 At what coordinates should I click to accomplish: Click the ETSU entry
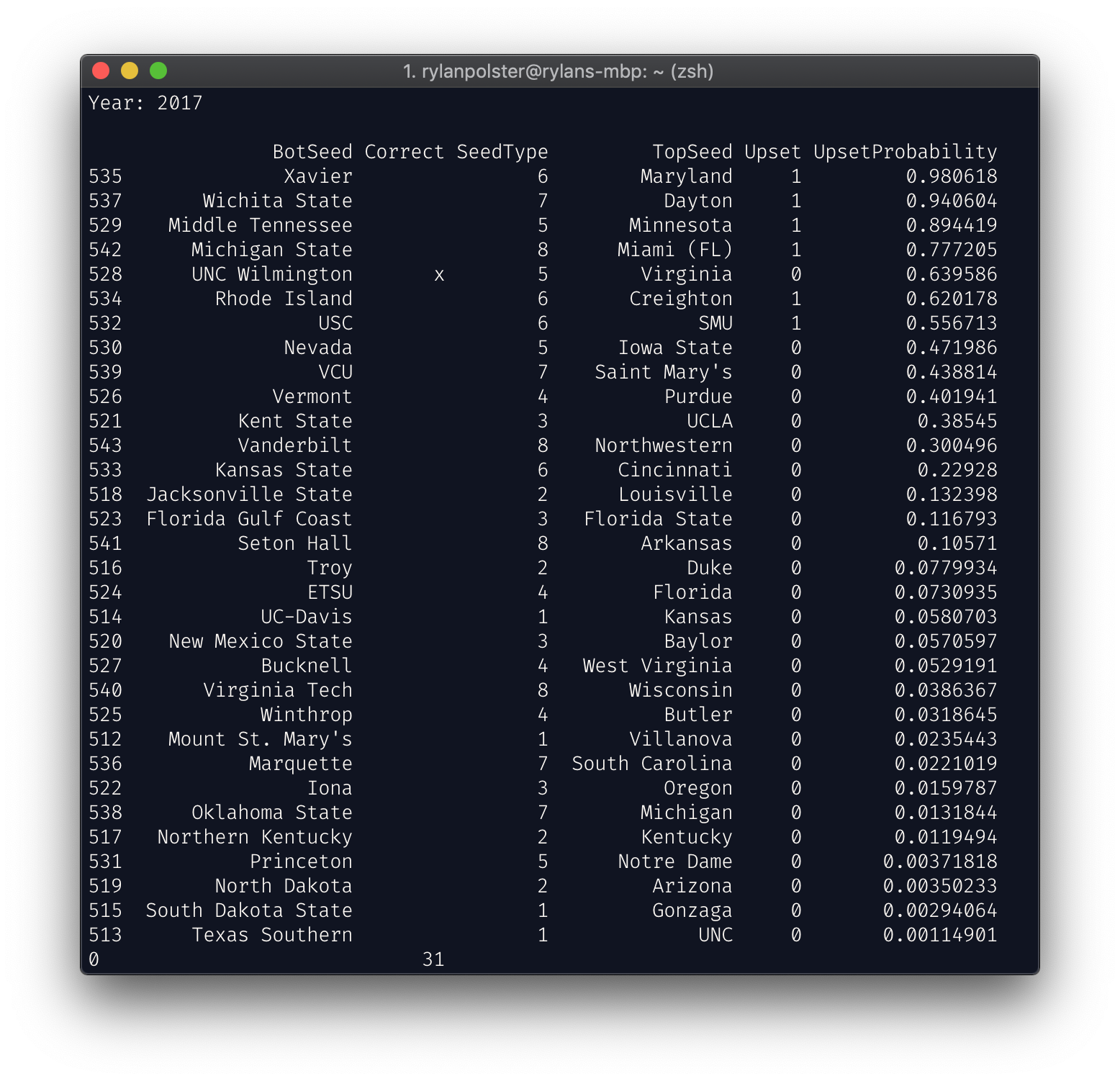pos(330,592)
